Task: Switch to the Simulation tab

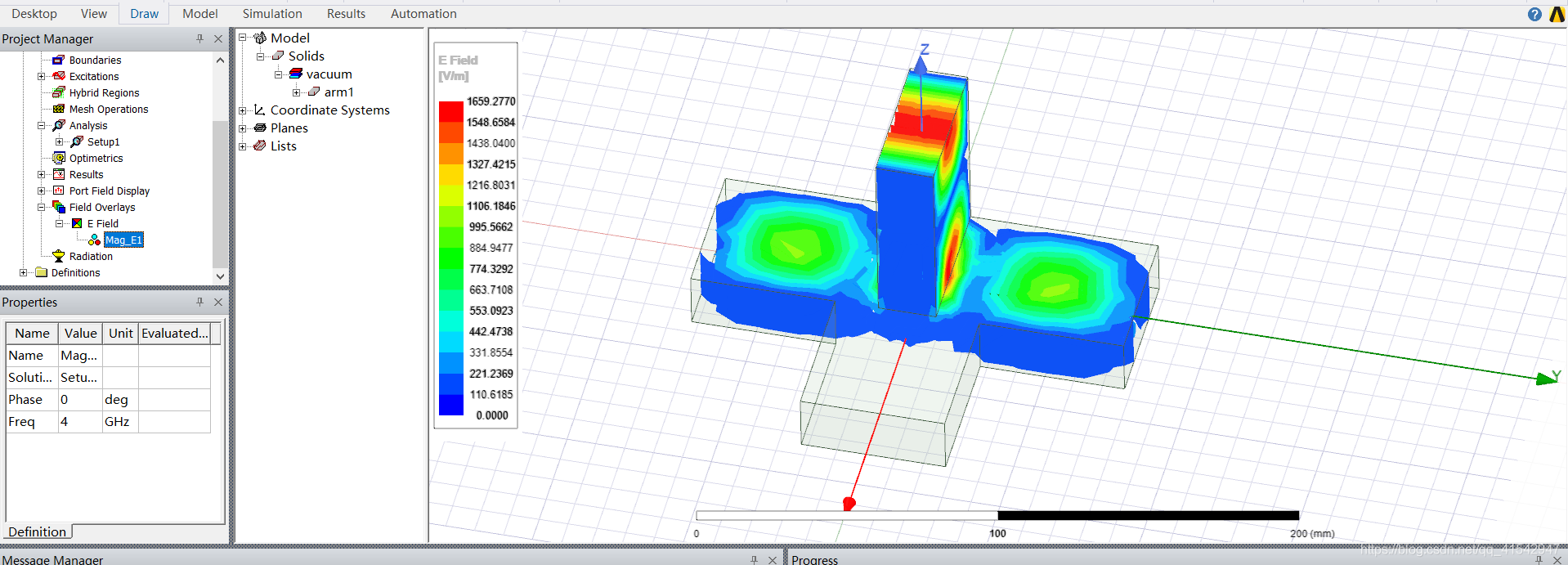Action: [272, 14]
